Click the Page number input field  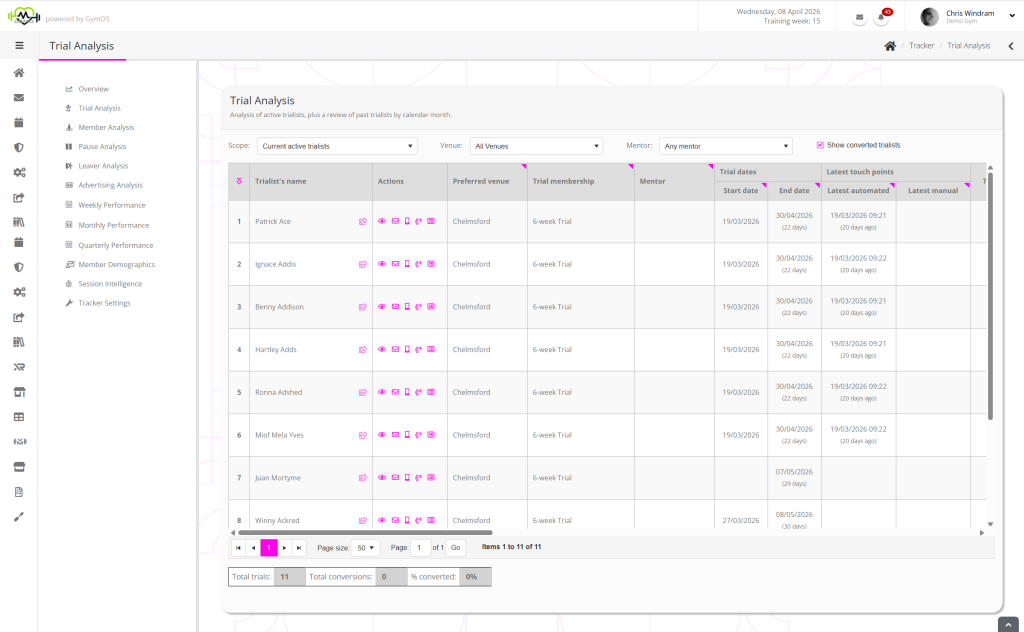[x=421, y=548]
